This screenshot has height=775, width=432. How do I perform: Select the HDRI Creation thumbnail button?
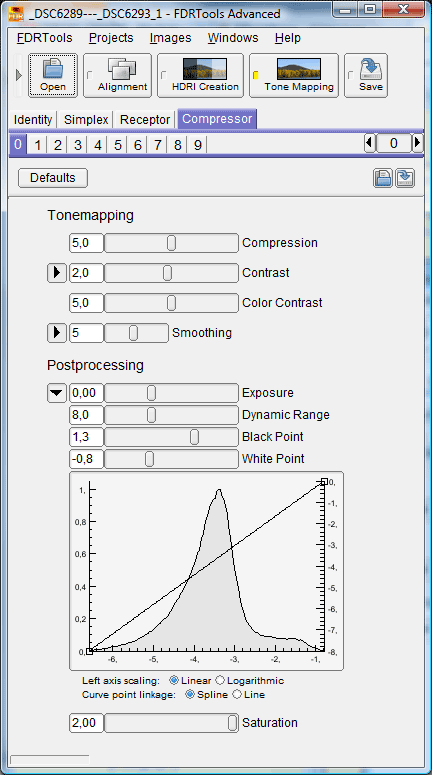200,75
